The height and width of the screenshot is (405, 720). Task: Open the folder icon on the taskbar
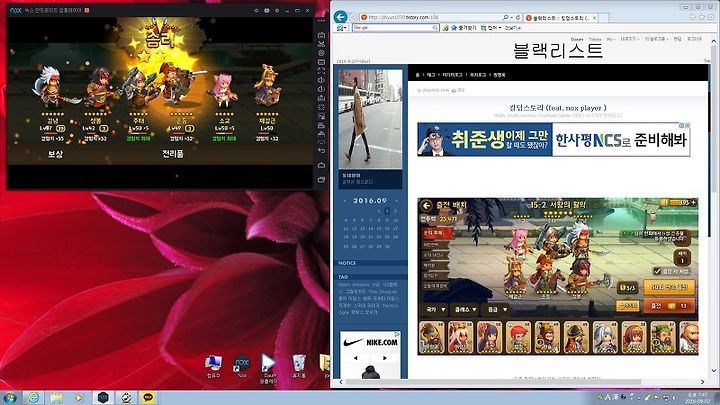(57, 398)
